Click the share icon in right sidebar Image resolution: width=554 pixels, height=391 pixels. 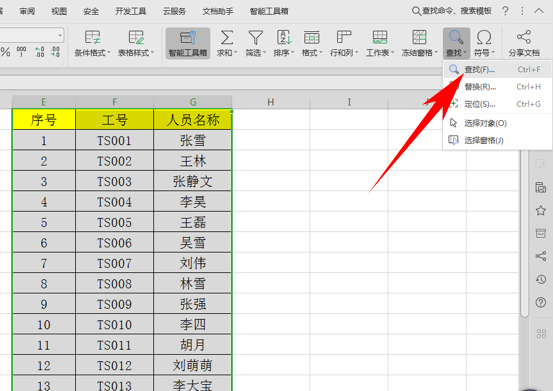(x=541, y=256)
